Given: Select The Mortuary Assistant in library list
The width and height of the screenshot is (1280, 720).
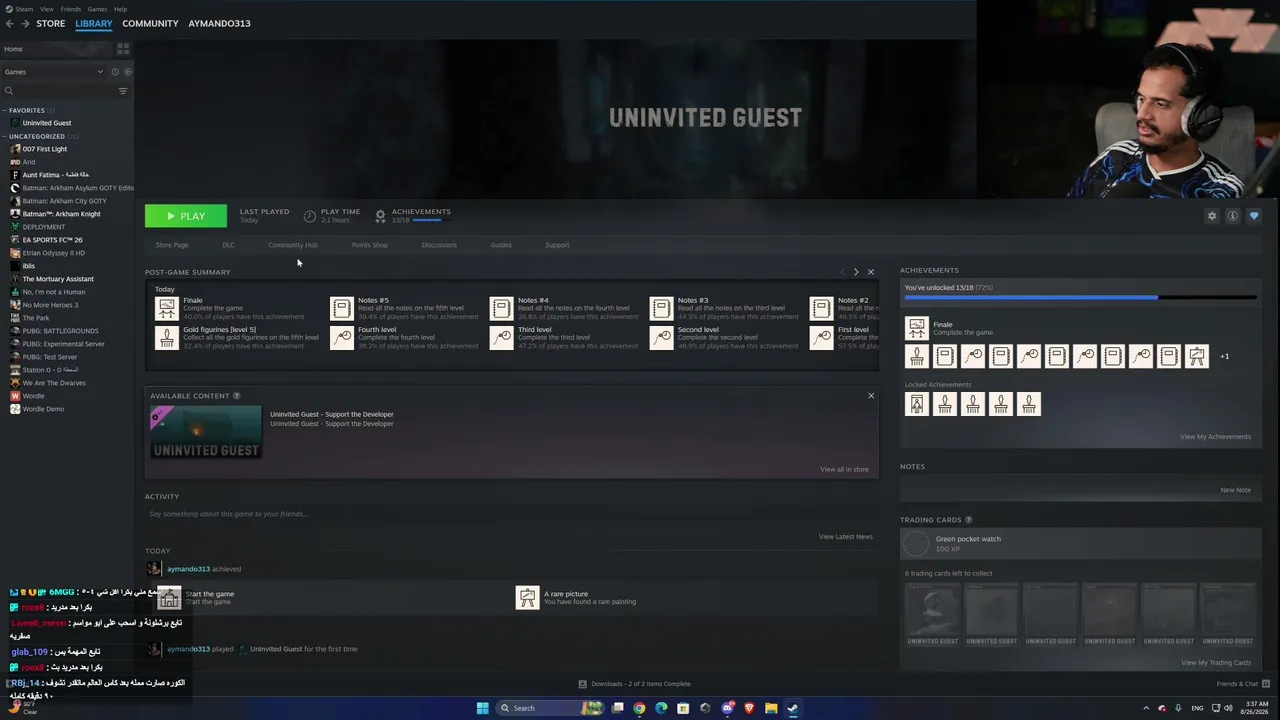Looking at the screenshot, I should point(58,279).
